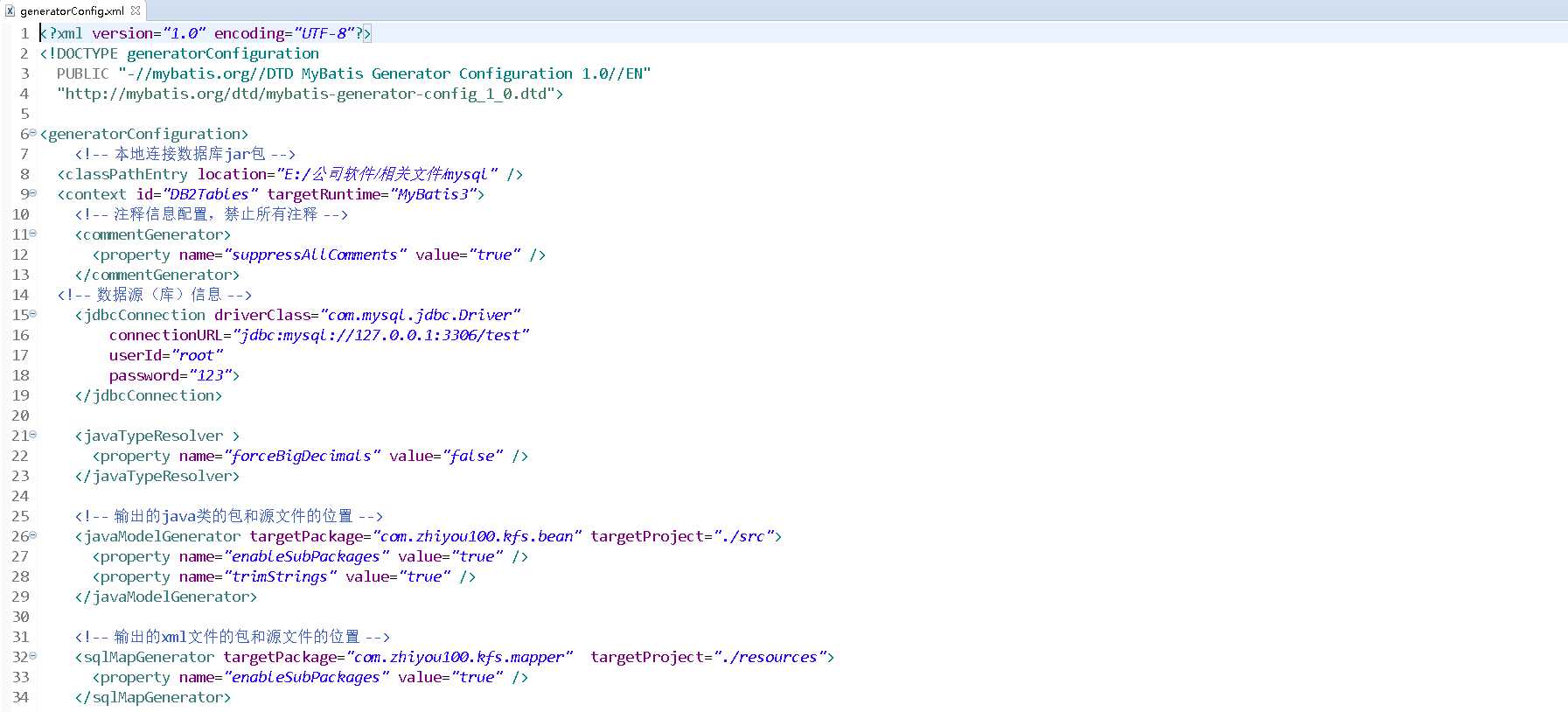
Task: Collapse the jdbcConnection fold at line 15
Action: pyautogui.click(x=33, y=314)
